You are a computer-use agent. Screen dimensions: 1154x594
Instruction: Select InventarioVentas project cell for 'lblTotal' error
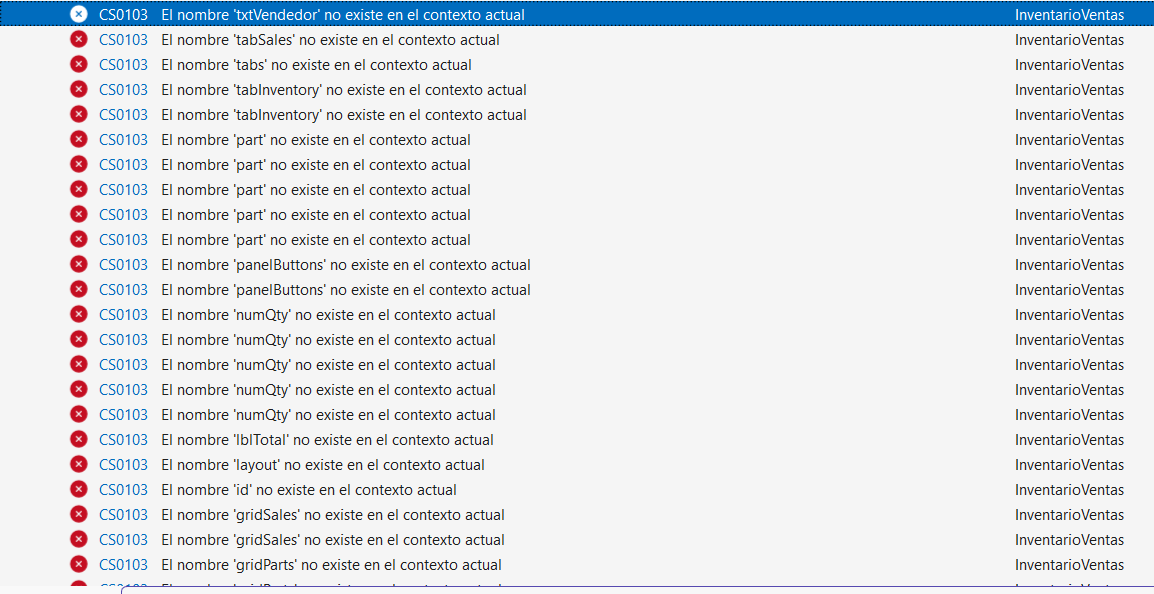click(1069, 440)
